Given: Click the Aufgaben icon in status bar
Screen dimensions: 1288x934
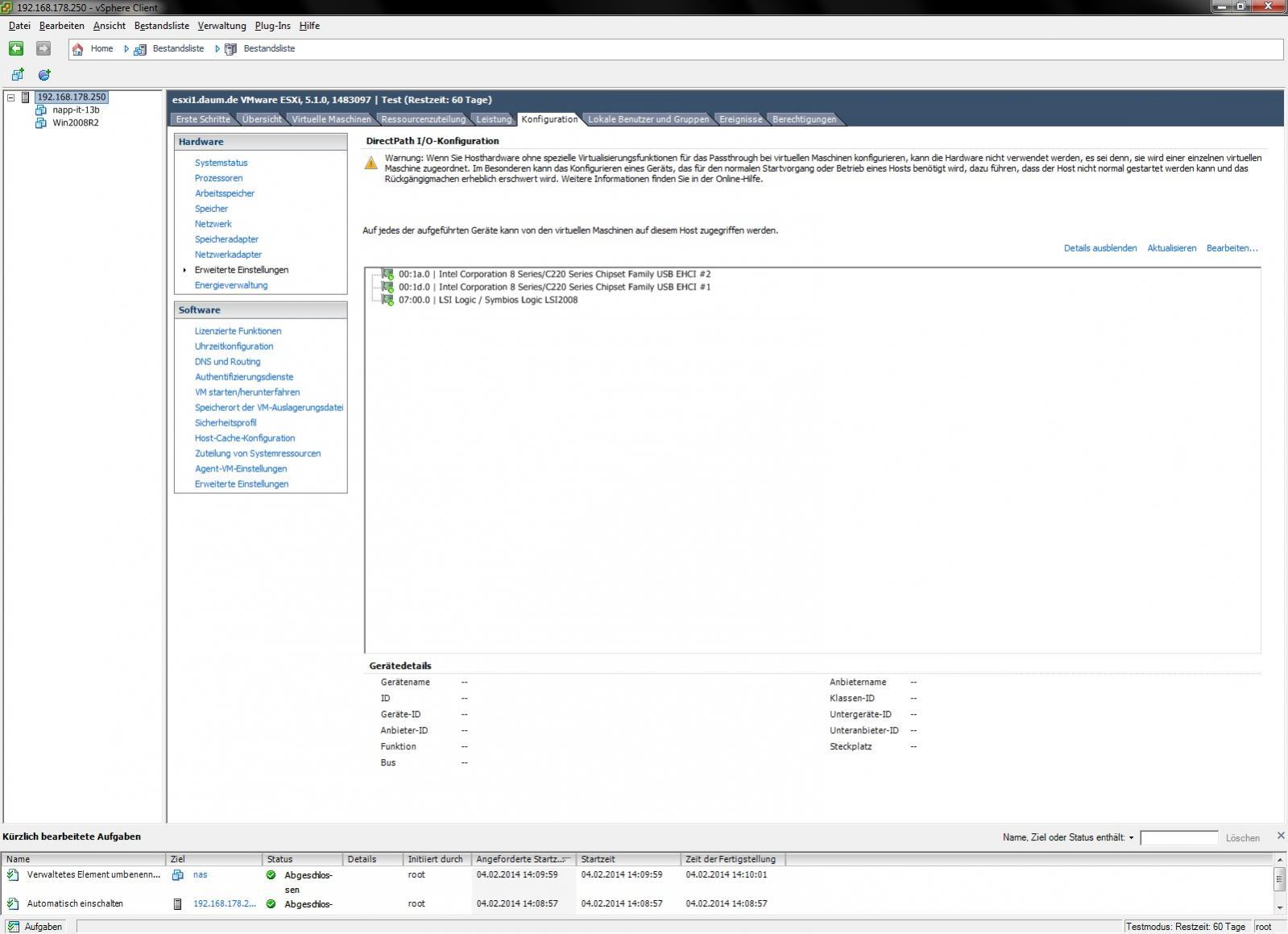Looking at the screenshot, I should click(x=14, y=927).
